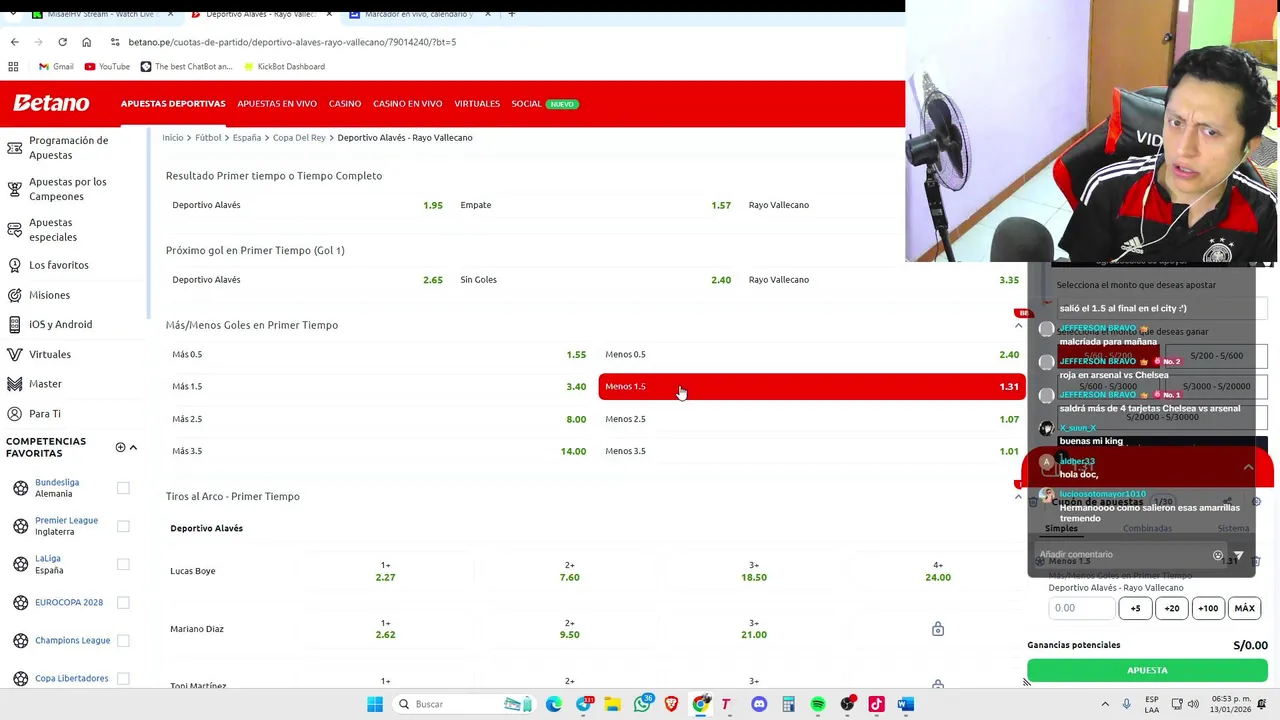Click the iOS y Android phone icon

pyautogui.click(x=14, y=324)
